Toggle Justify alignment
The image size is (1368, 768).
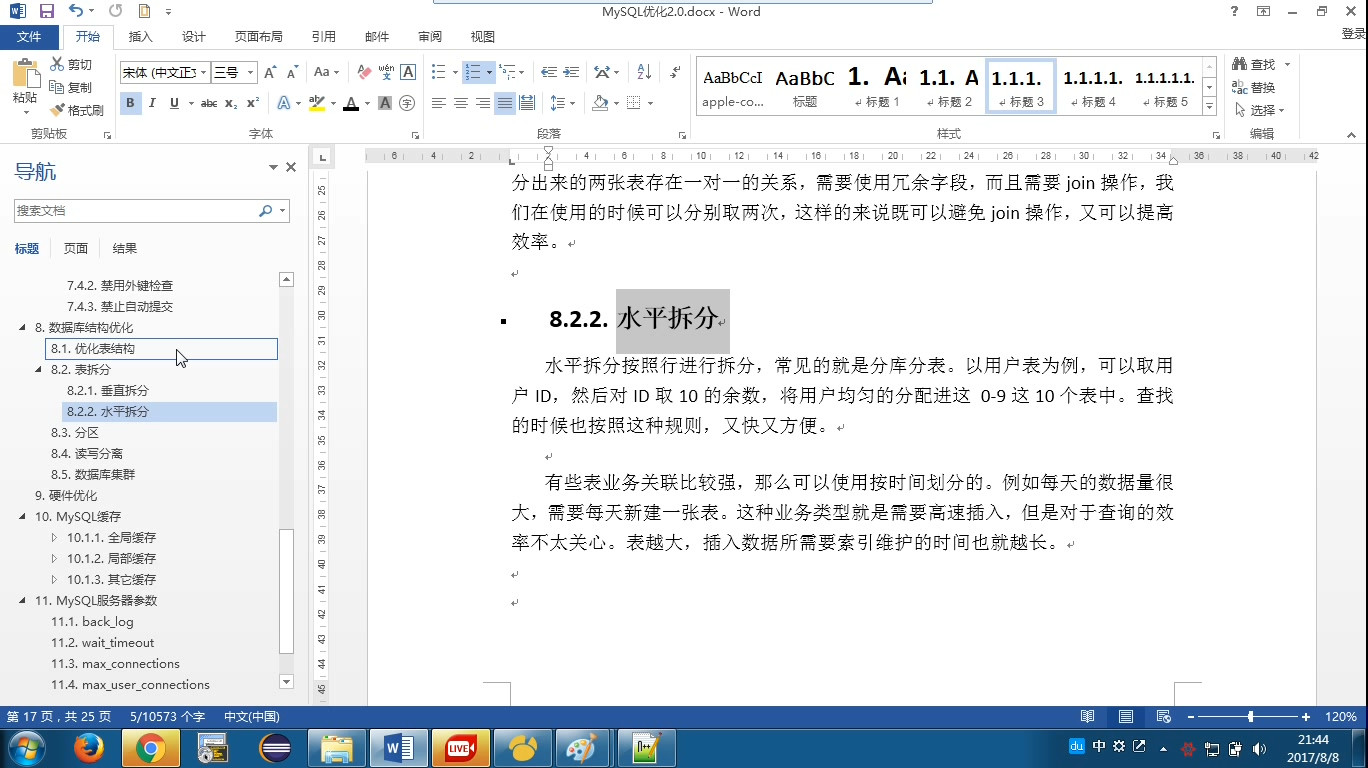point(505,103)
